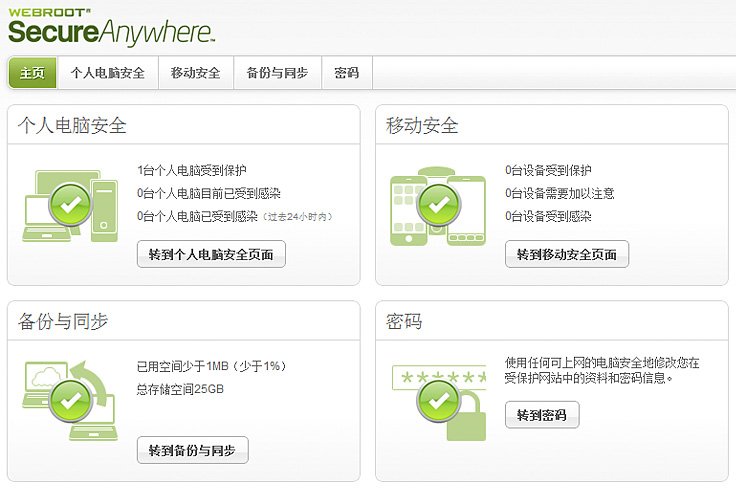Click the text 0台个人电脑目前已受到感染
This screenshot has height=495, width=737.
pyautogui.click(x=209, y=193)
